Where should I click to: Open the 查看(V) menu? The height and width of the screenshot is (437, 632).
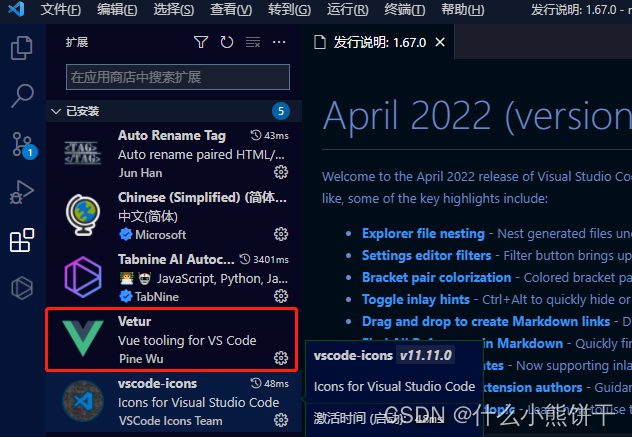point(231,9)
